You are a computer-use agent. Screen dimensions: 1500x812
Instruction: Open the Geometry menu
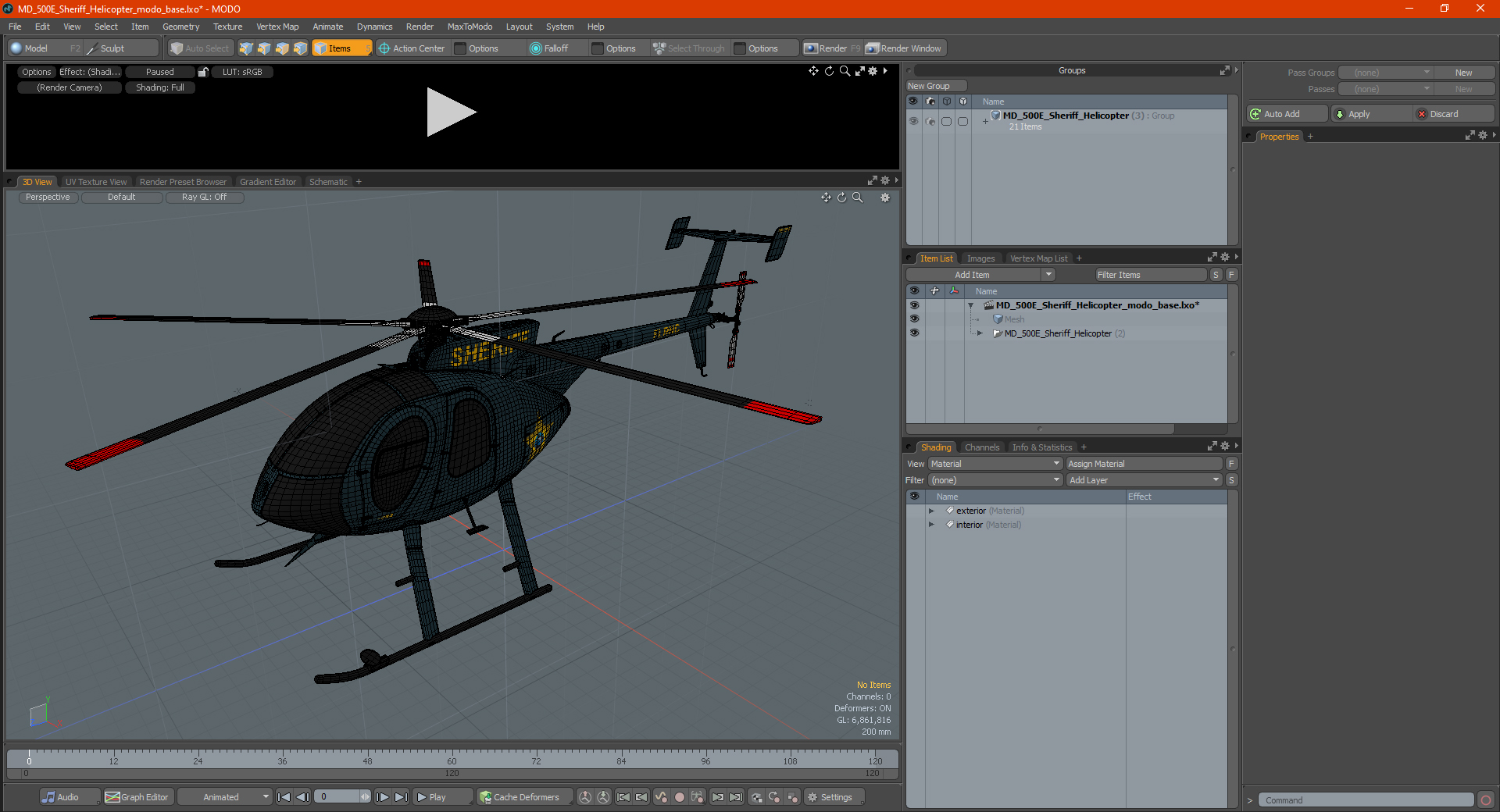click(x=180, y=27)
